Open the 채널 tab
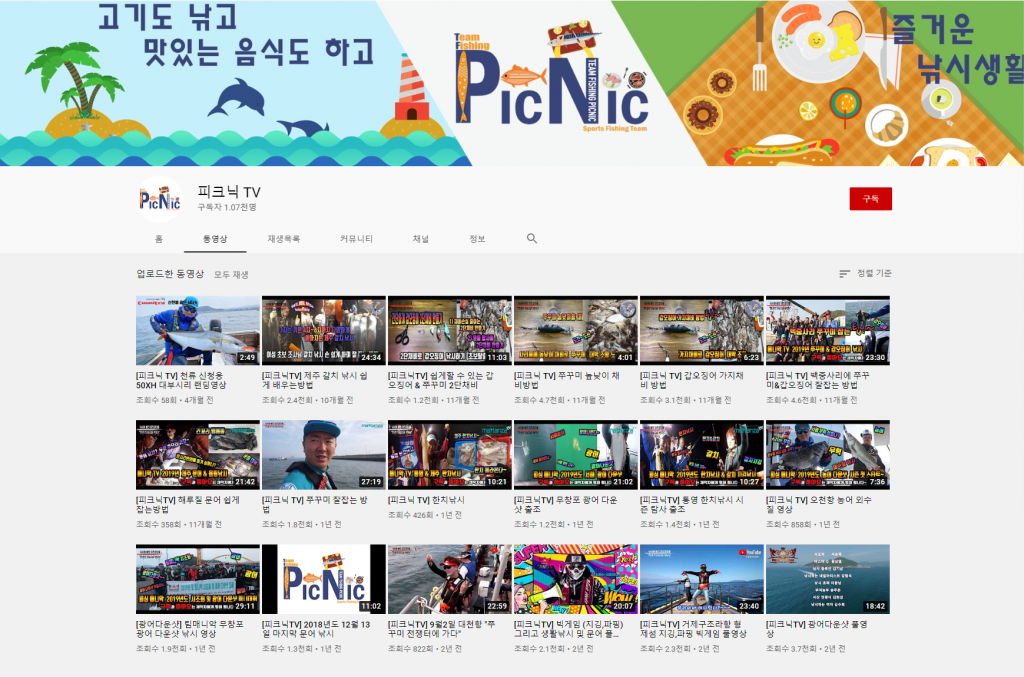1024x677 pixels. [x=420, y=239]
